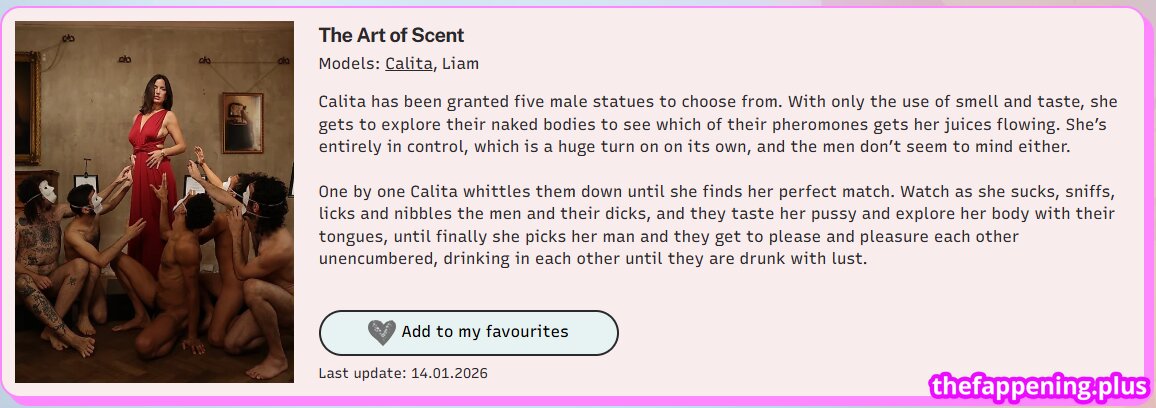Screen dimensions: 1156x408
Task: Click the Models label
Action: [349, 64]
